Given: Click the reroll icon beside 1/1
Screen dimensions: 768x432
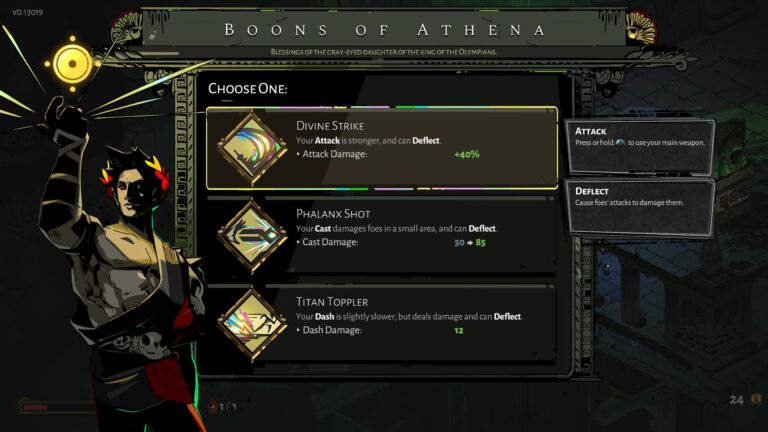Looking at the screenshot, I should [x=213, y=406].
